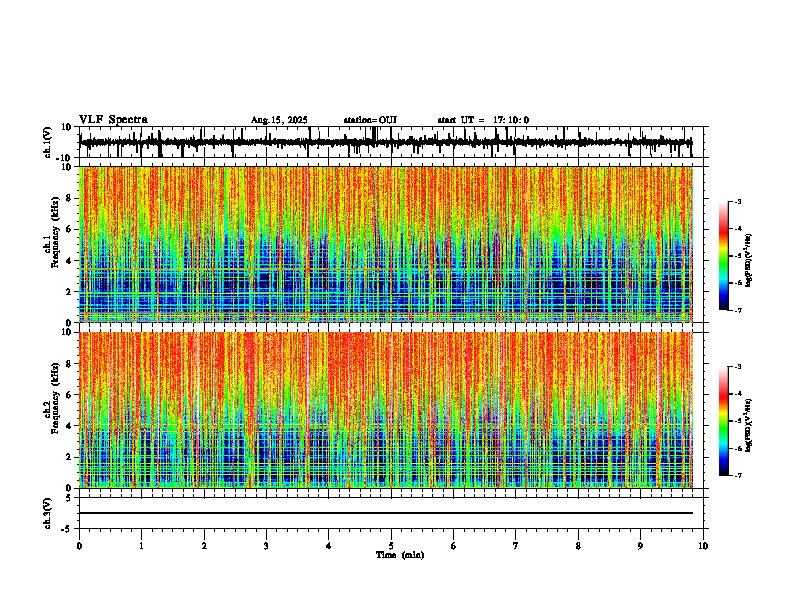This screenshot has height=612, width=792.
Task: Click the "8" kHz tick on ch.2 frequency axis
Action: click(x=69, y=364)
